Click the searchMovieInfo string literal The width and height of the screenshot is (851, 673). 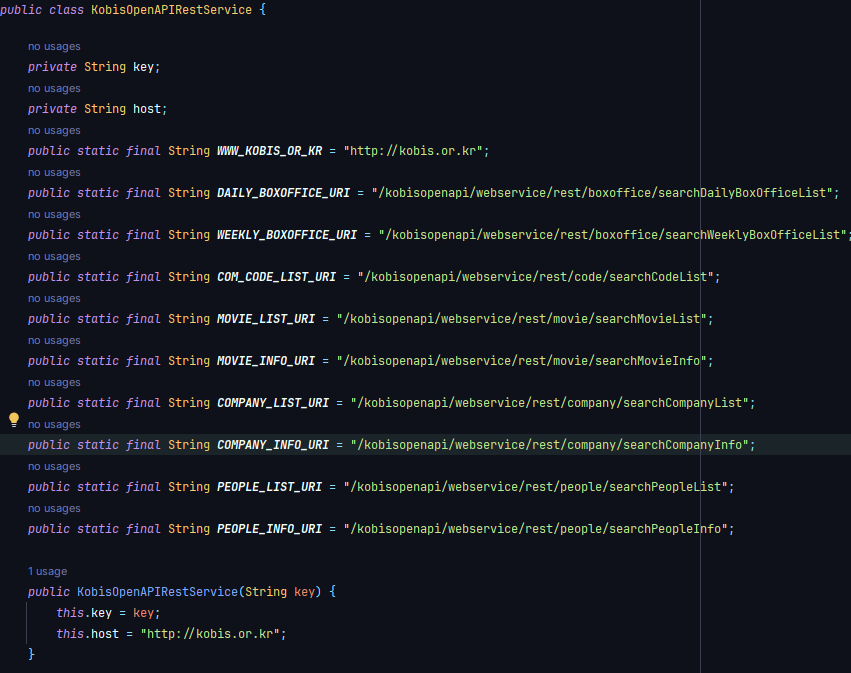(522, 361)
